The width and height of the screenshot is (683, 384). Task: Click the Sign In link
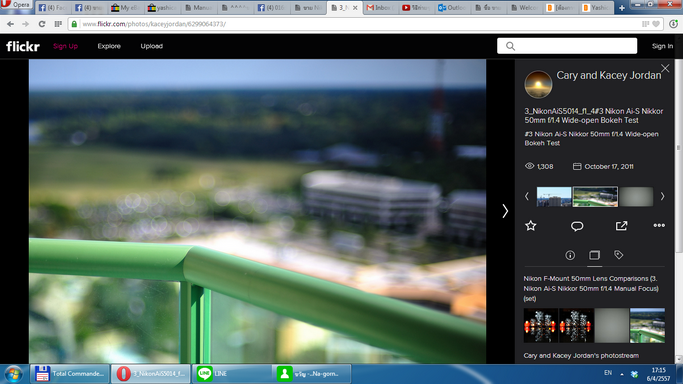662,46
